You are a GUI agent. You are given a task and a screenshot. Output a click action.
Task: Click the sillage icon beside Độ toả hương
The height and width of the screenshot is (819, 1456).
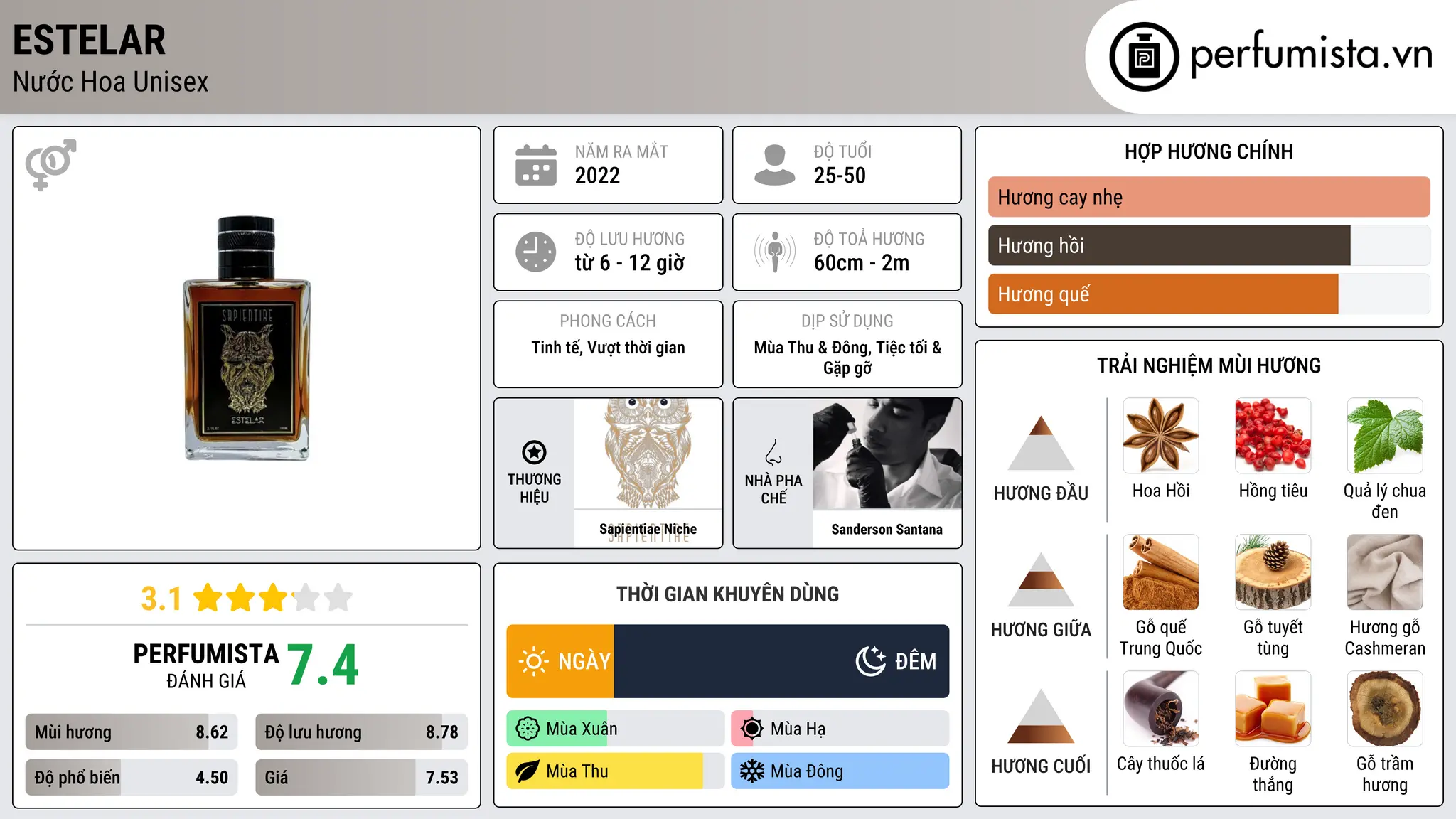click(x=774, y=252)
